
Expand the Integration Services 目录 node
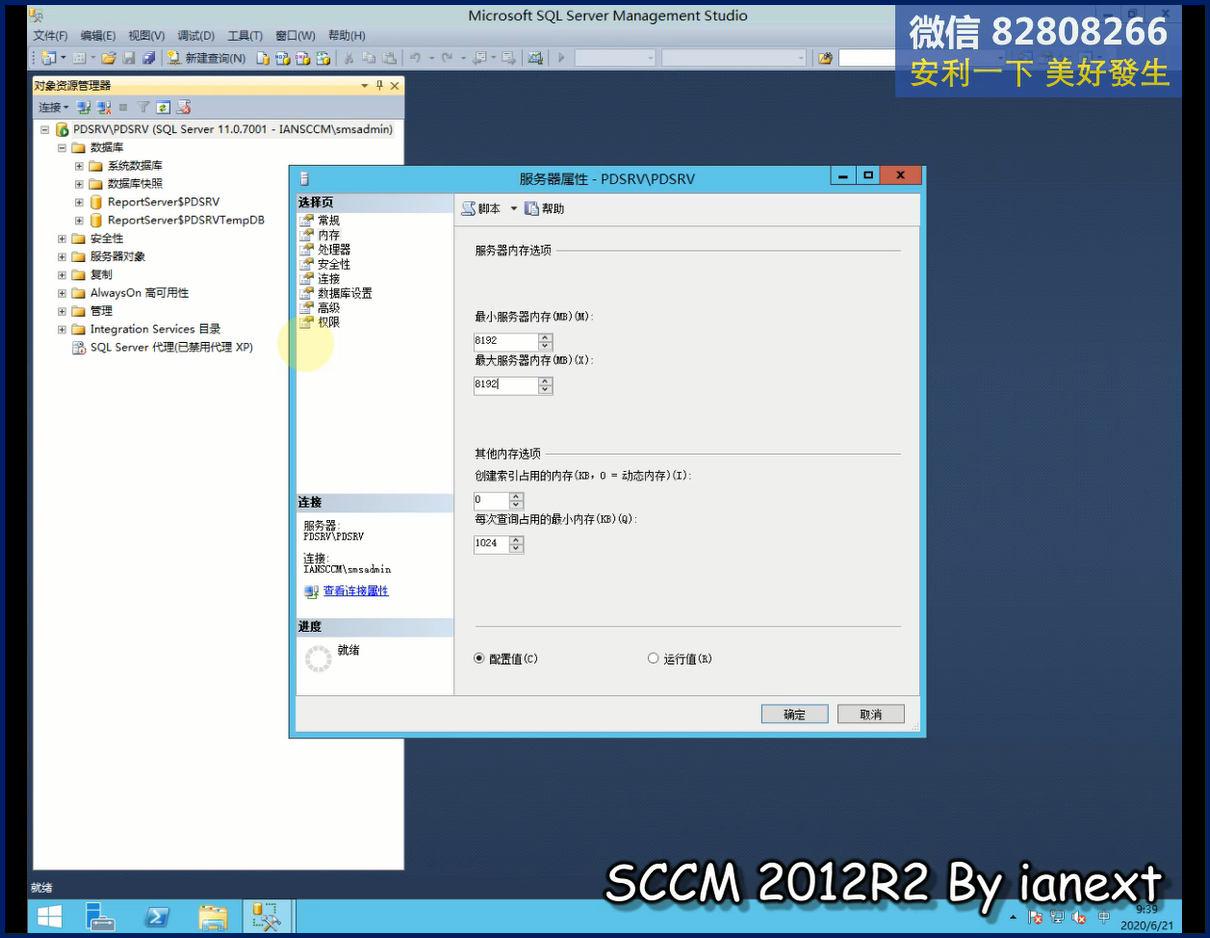[x=62, y=329]
